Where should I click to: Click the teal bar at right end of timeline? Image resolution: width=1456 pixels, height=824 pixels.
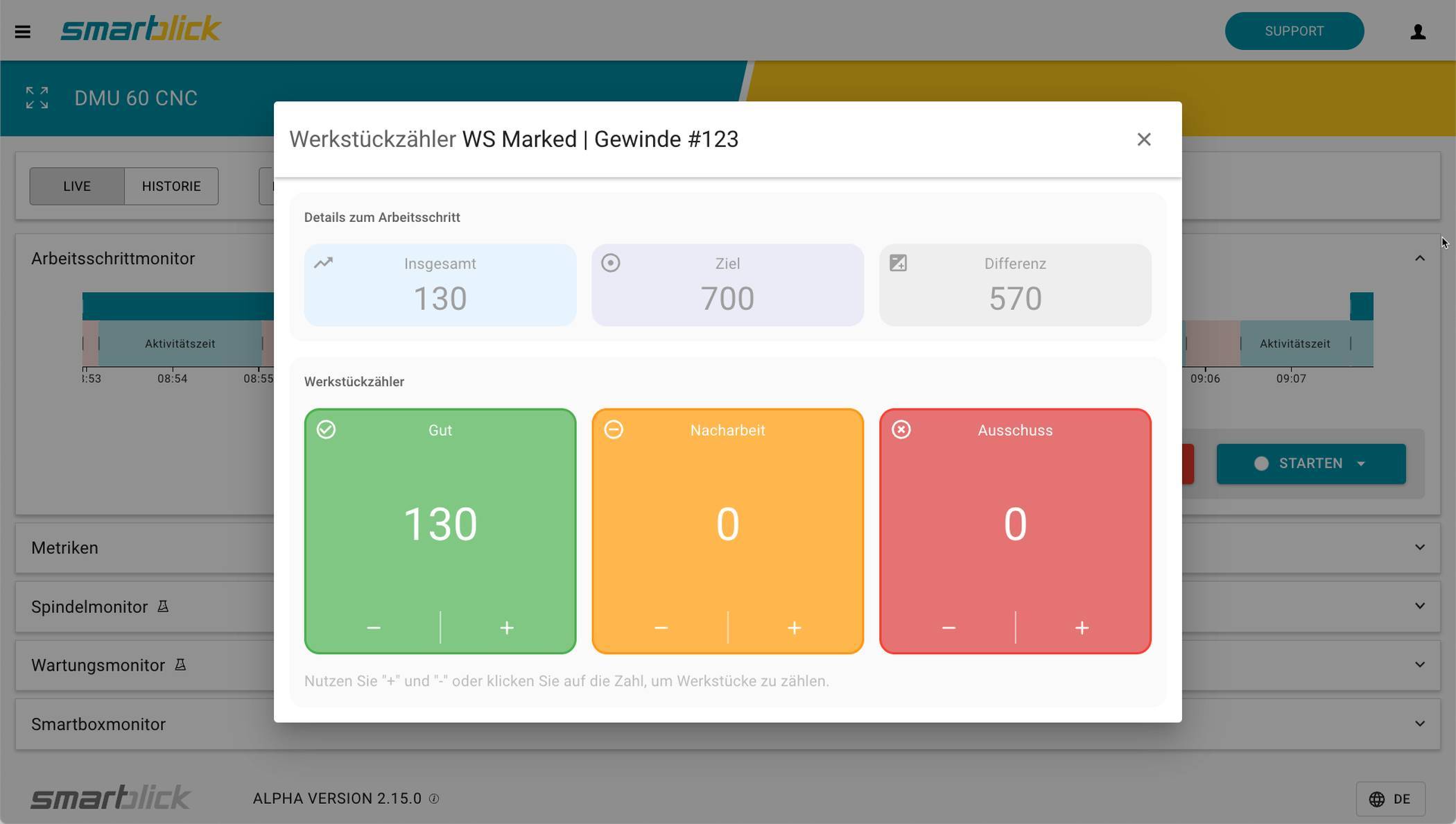(1362, 306)
